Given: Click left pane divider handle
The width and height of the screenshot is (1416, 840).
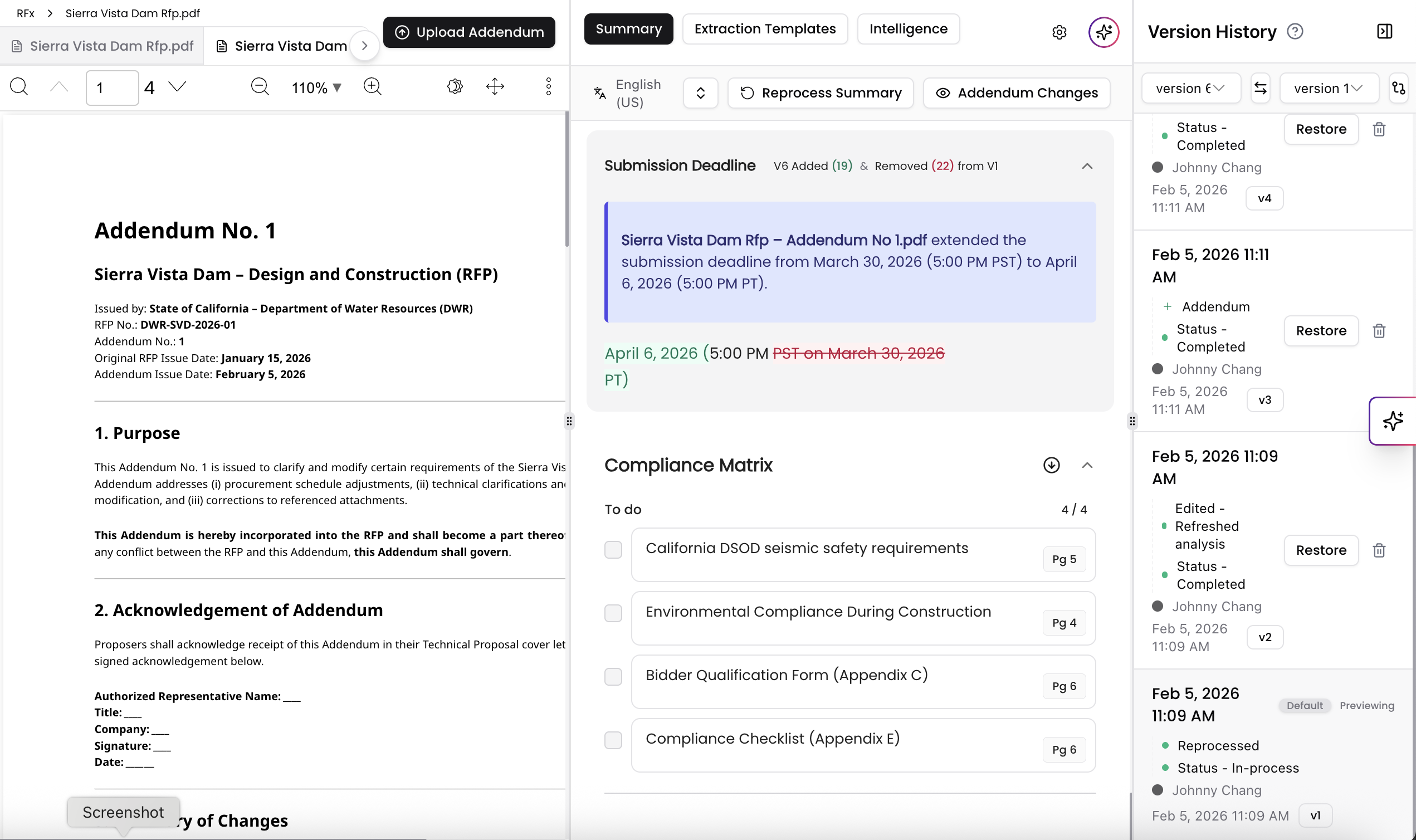Looking at the screenshot, I should 569,421.
